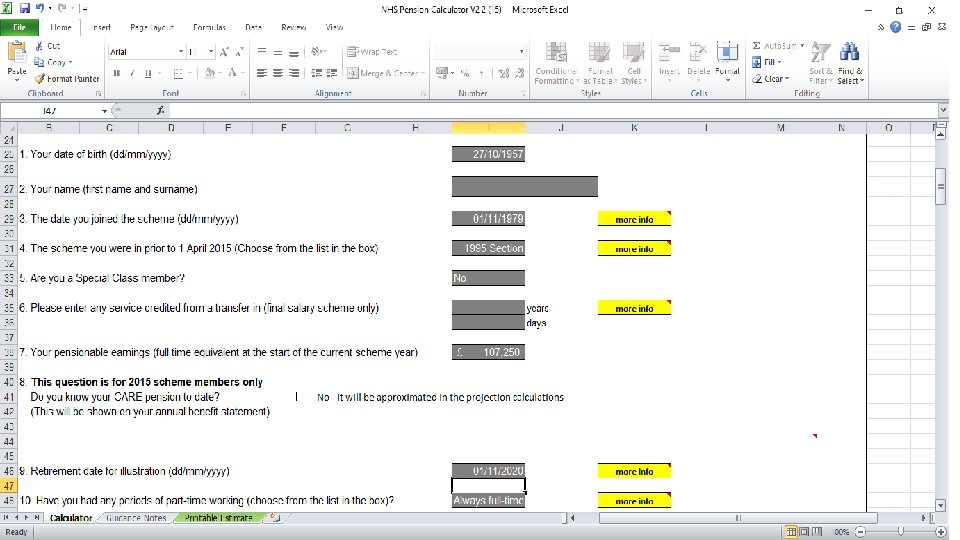Select the pensionable earnings cell 107,250
The image size is (960, 540).
(x=489, y=352)
